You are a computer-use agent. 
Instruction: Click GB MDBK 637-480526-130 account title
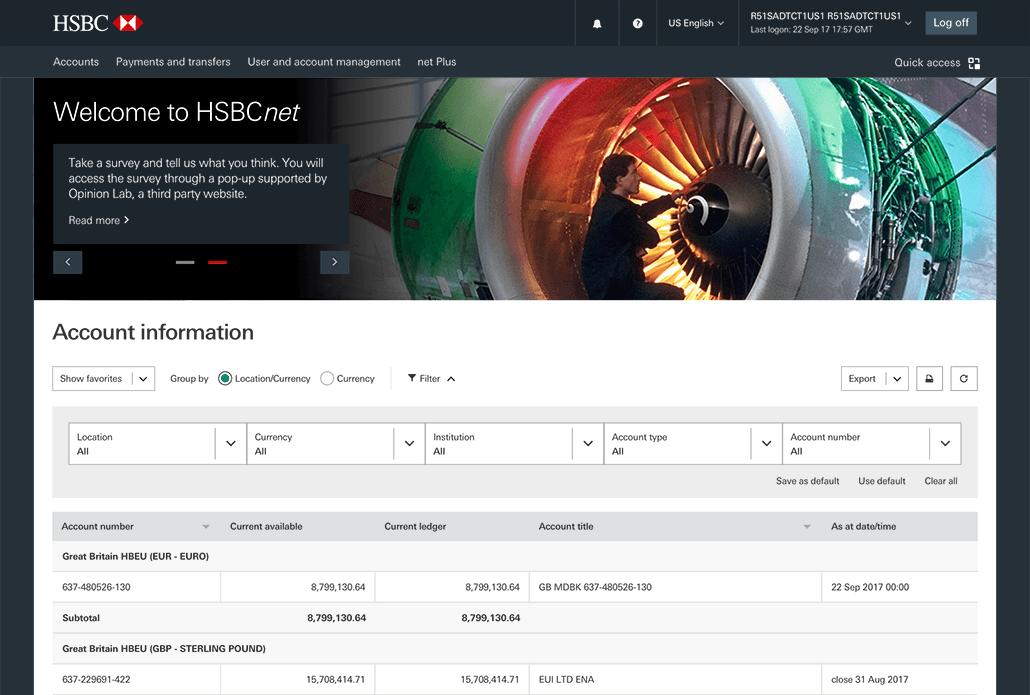tap(595, 587)
